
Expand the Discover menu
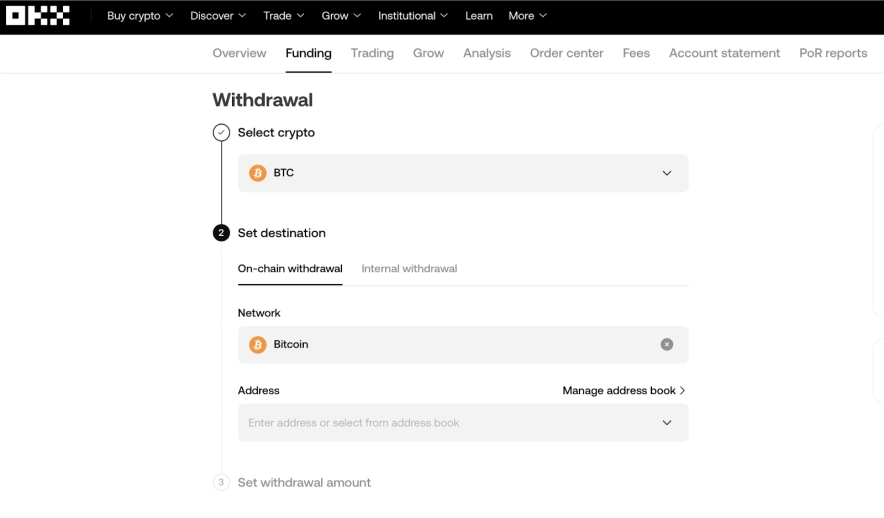218,16
